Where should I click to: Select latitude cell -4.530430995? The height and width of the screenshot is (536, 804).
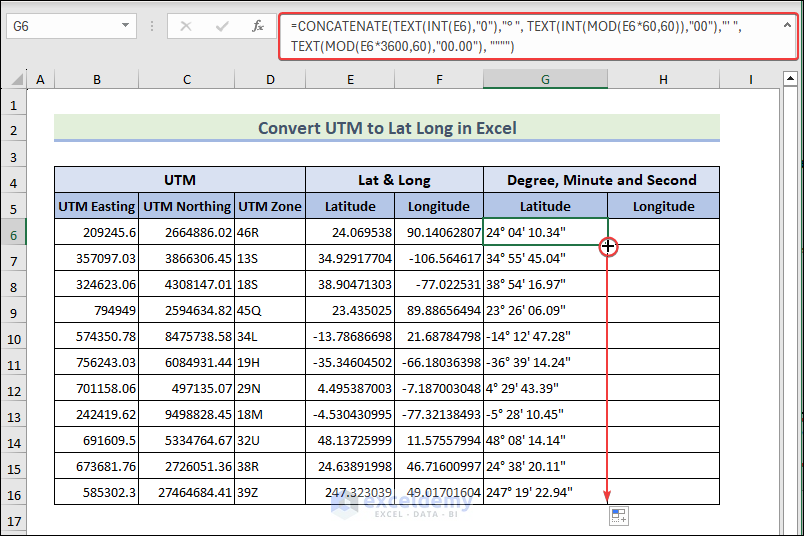pyautogui.click(x=350, y=414)
